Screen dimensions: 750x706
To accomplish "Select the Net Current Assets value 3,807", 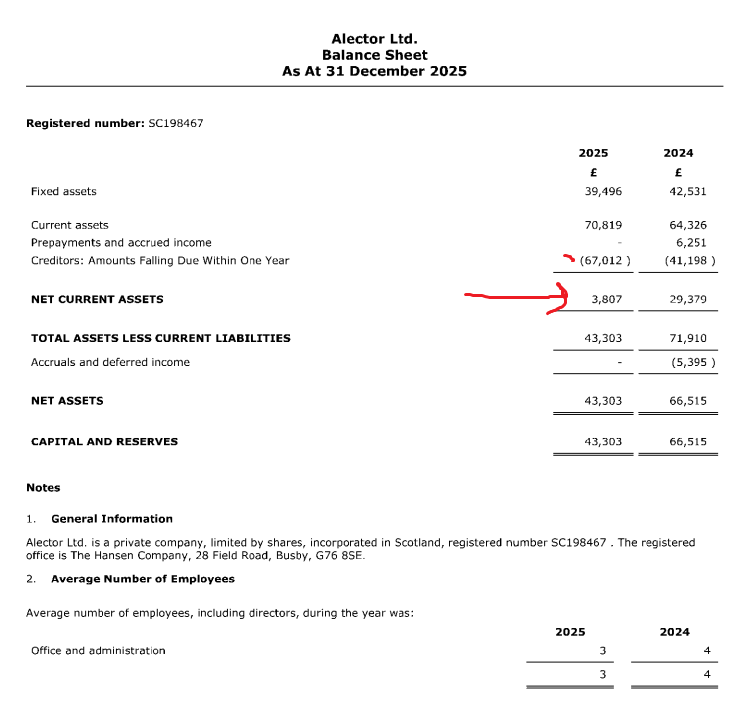I will [x=607, y=299].
